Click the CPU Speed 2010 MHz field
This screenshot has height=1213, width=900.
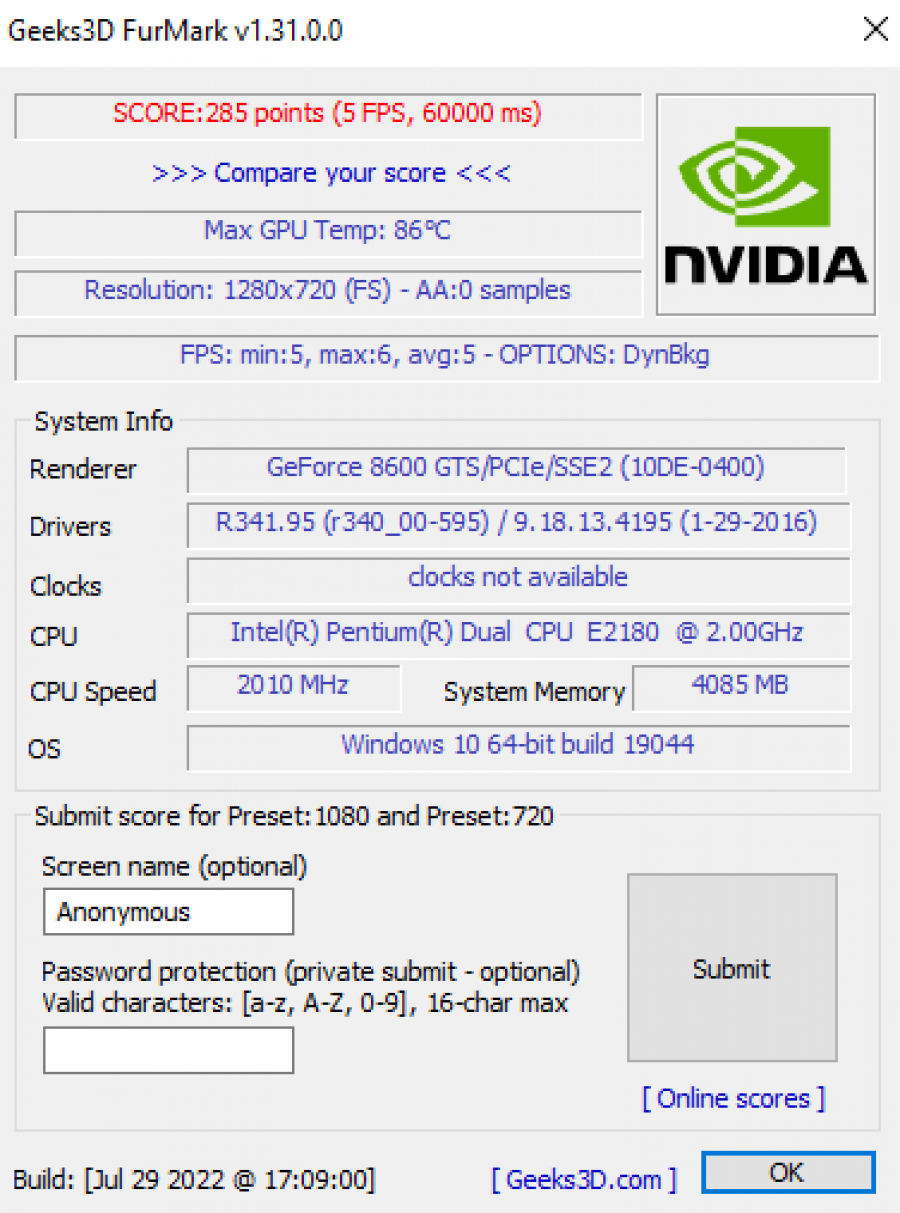pyautogui.click(x=293, y=687)
